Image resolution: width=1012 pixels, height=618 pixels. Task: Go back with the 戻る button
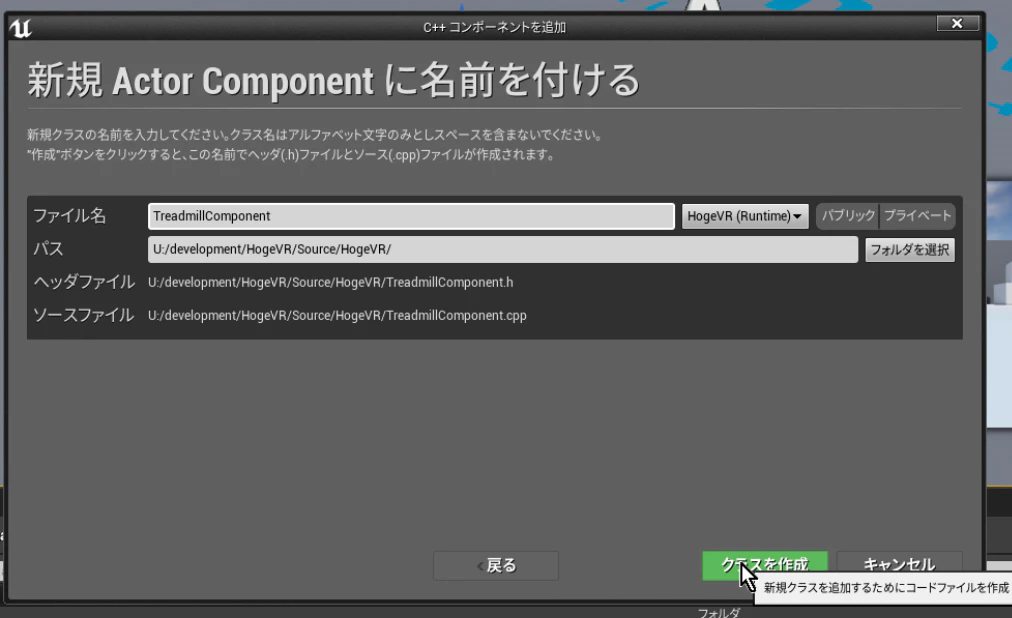click(496, 566)
